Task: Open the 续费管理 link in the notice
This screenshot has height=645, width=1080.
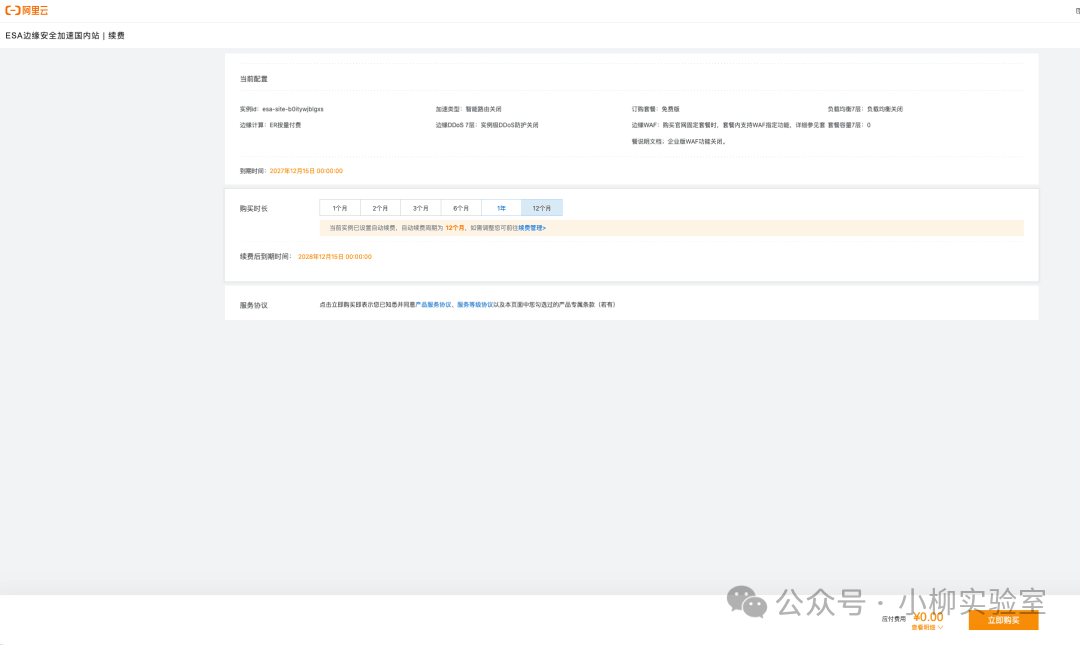Action: coord(531,228)
